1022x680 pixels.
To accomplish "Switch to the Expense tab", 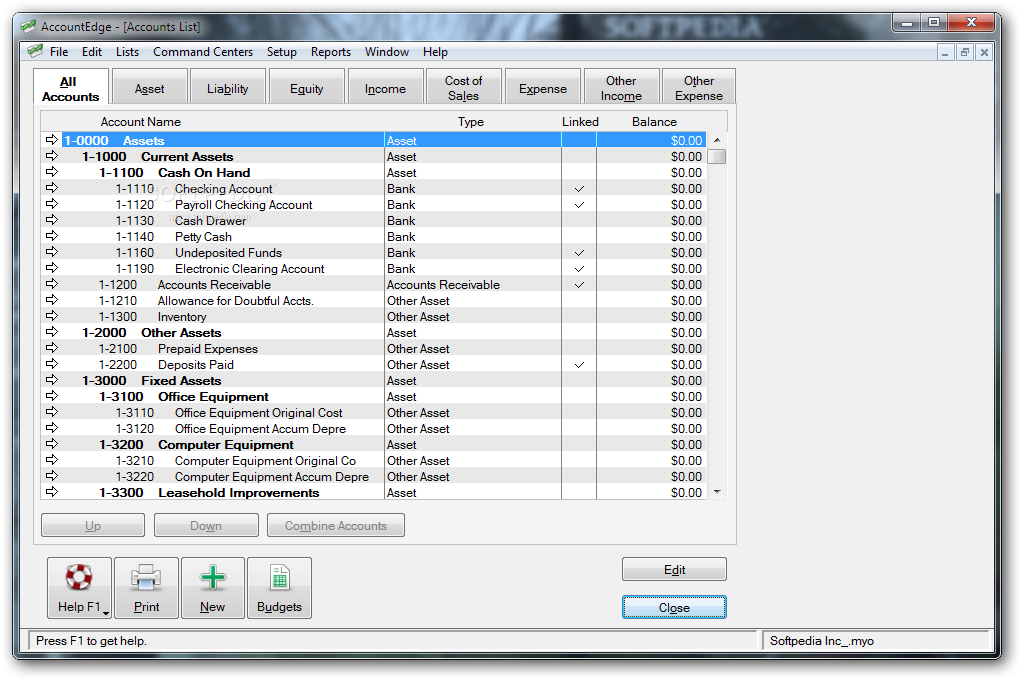I will (542, 88).
